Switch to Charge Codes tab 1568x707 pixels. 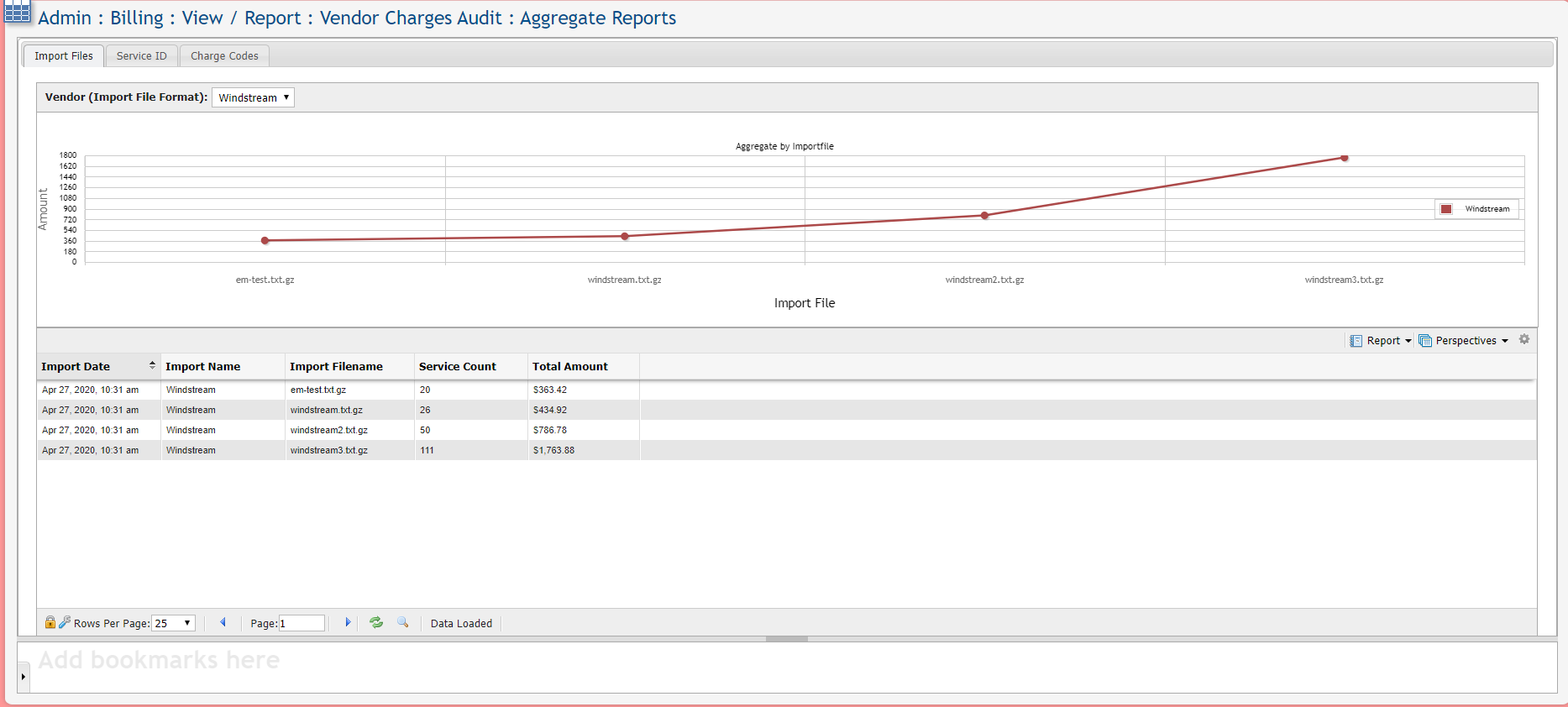(224, 55)
